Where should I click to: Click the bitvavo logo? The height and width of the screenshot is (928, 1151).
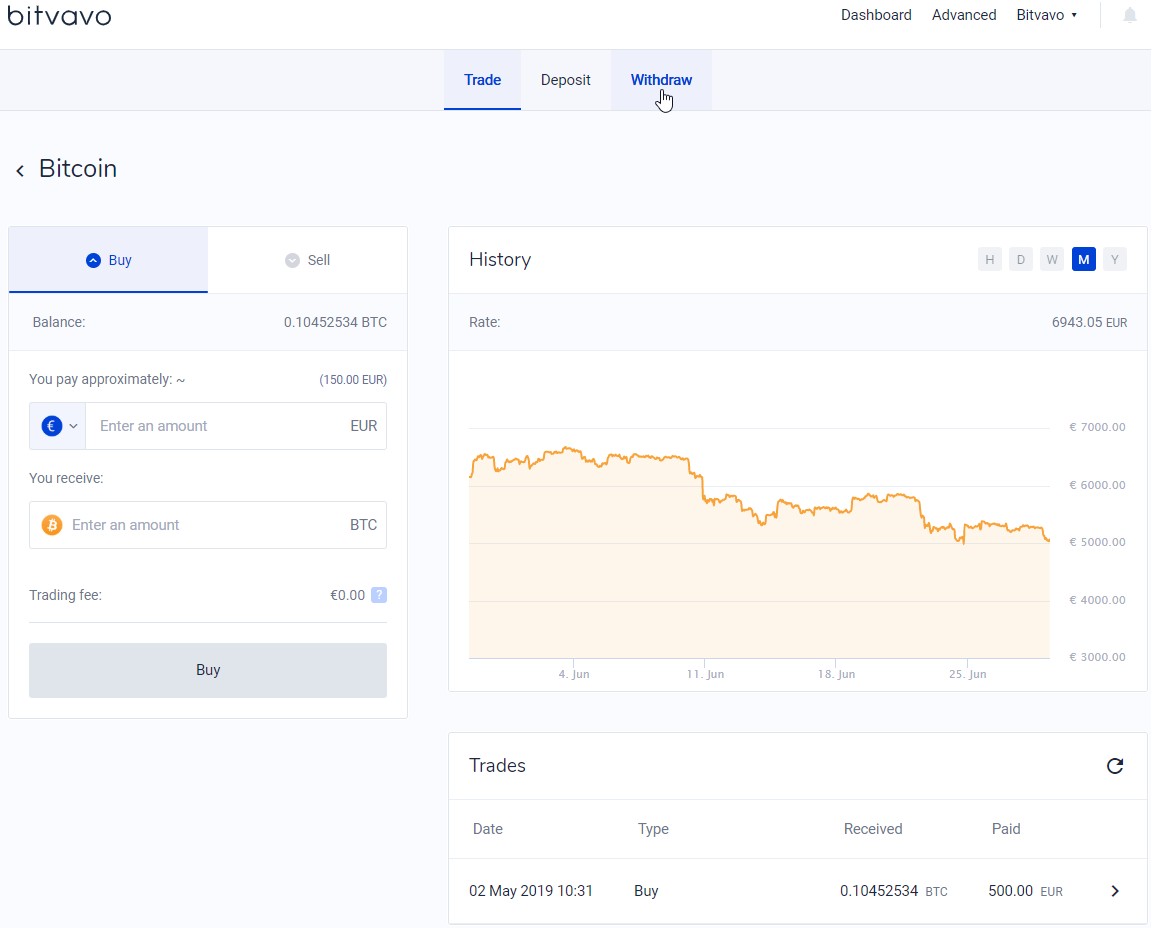tap(59, 15)
